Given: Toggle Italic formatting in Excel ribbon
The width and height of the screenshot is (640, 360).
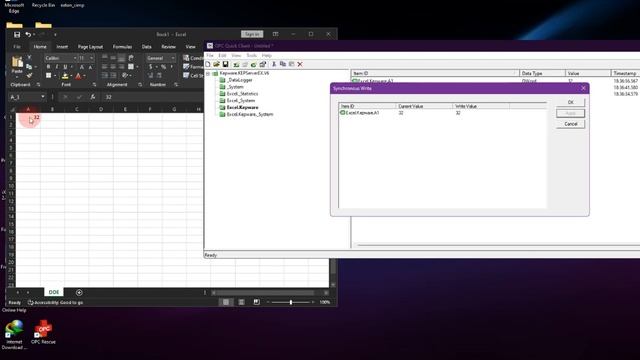Looking at the screenshot, I should [57, 67].
